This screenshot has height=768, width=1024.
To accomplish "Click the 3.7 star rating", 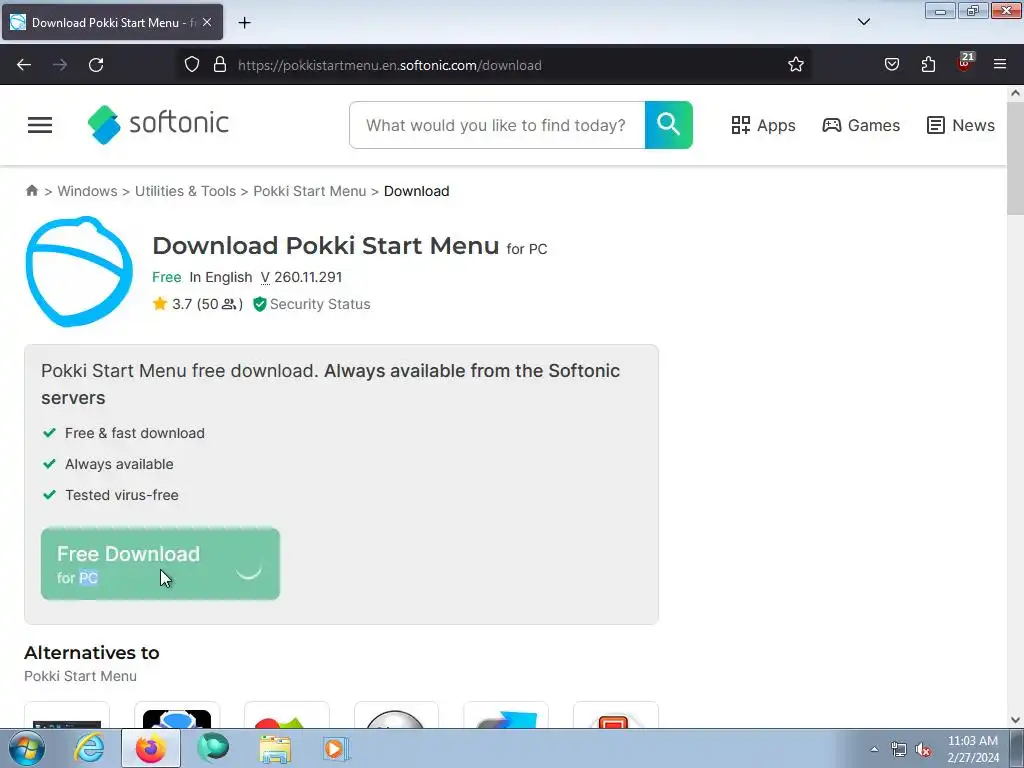I will pyautogui.click(x=197, y=304).
